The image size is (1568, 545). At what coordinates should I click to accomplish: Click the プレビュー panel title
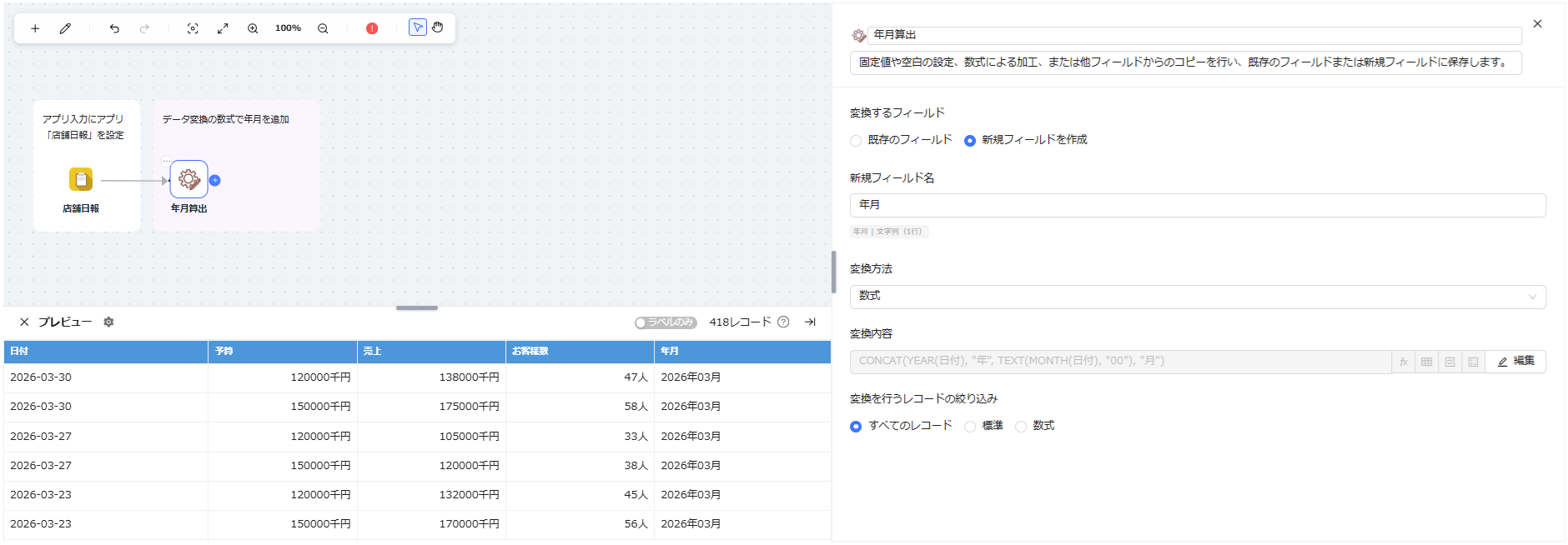click(x=65, y=322)
